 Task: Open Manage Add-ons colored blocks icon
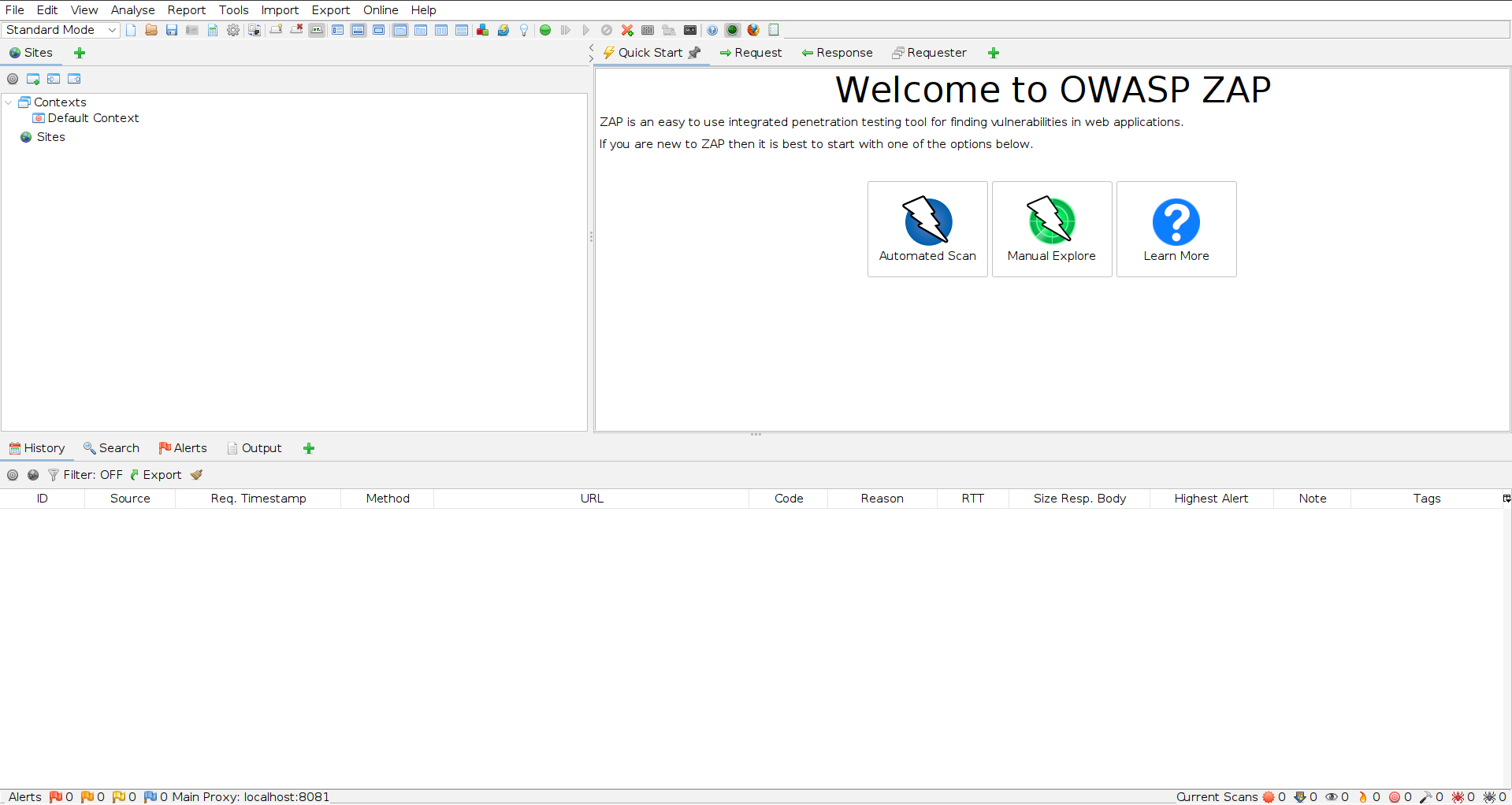pyautogui.click(x=482, y=30)
